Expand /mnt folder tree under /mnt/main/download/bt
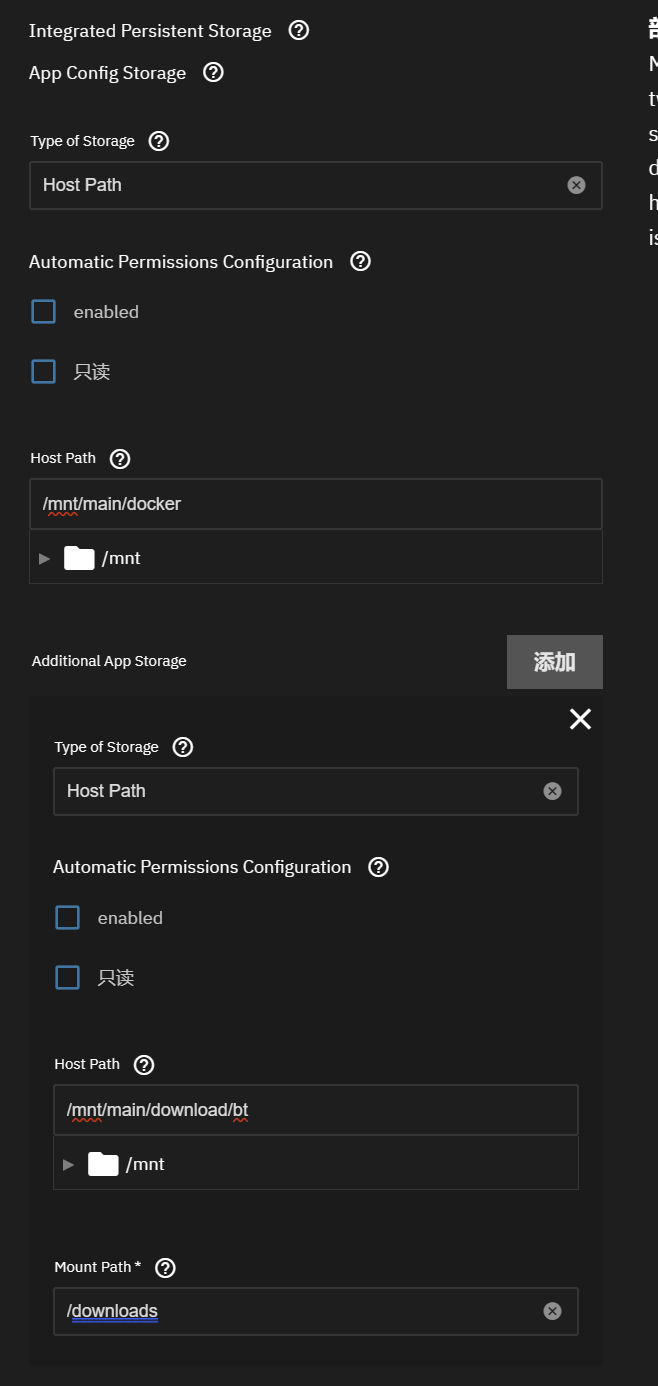The width and height of the screenshot is (658, 1386). point(68,1164)
